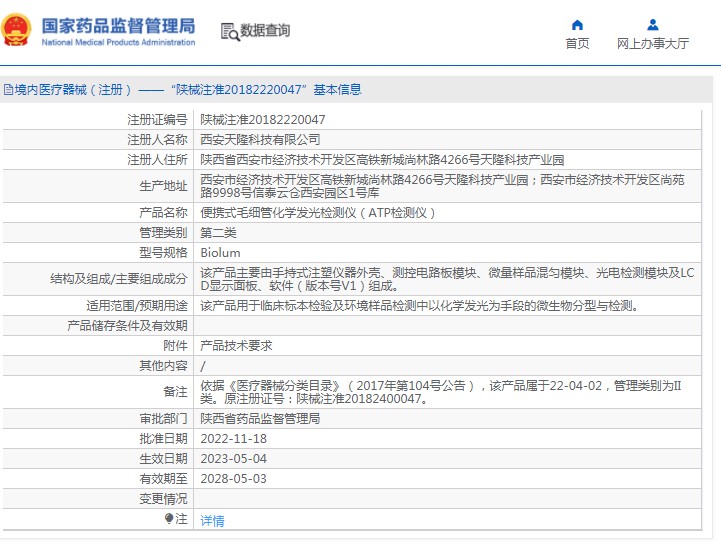Select the 结构及组成 description value
The height and width of the screenshot is (545, 721).
tap(447, 279)
